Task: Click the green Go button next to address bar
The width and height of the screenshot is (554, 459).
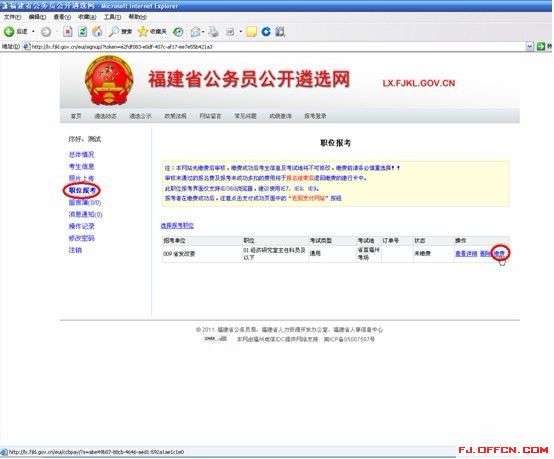Action: point(541,46)
